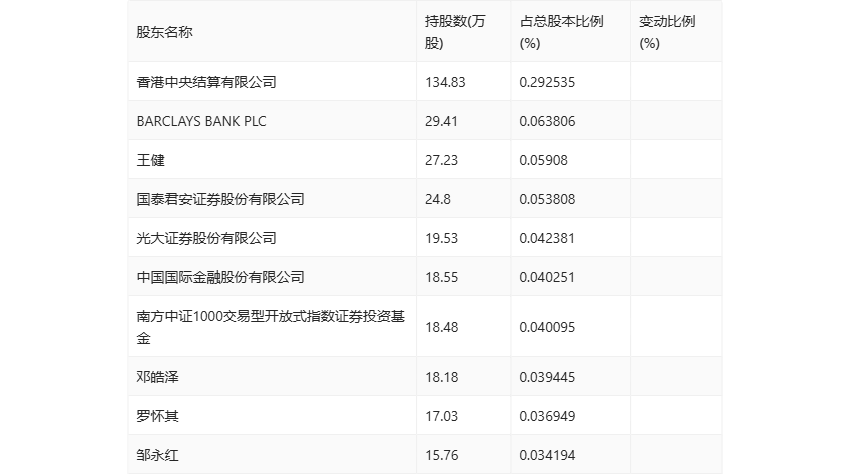The image size is (850, 474).
Task: Select shareholder 国泰君安证券股份有限公司
Action: coord(220,199)
